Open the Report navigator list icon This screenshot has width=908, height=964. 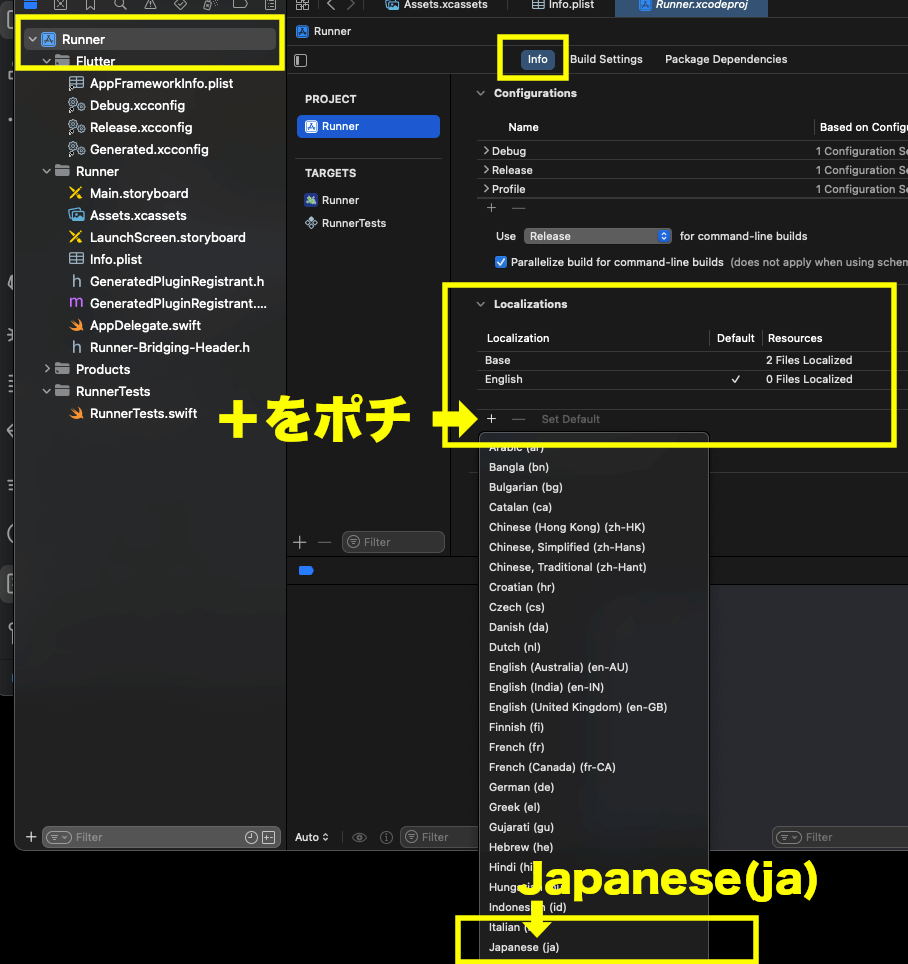(x=270, y=5)
